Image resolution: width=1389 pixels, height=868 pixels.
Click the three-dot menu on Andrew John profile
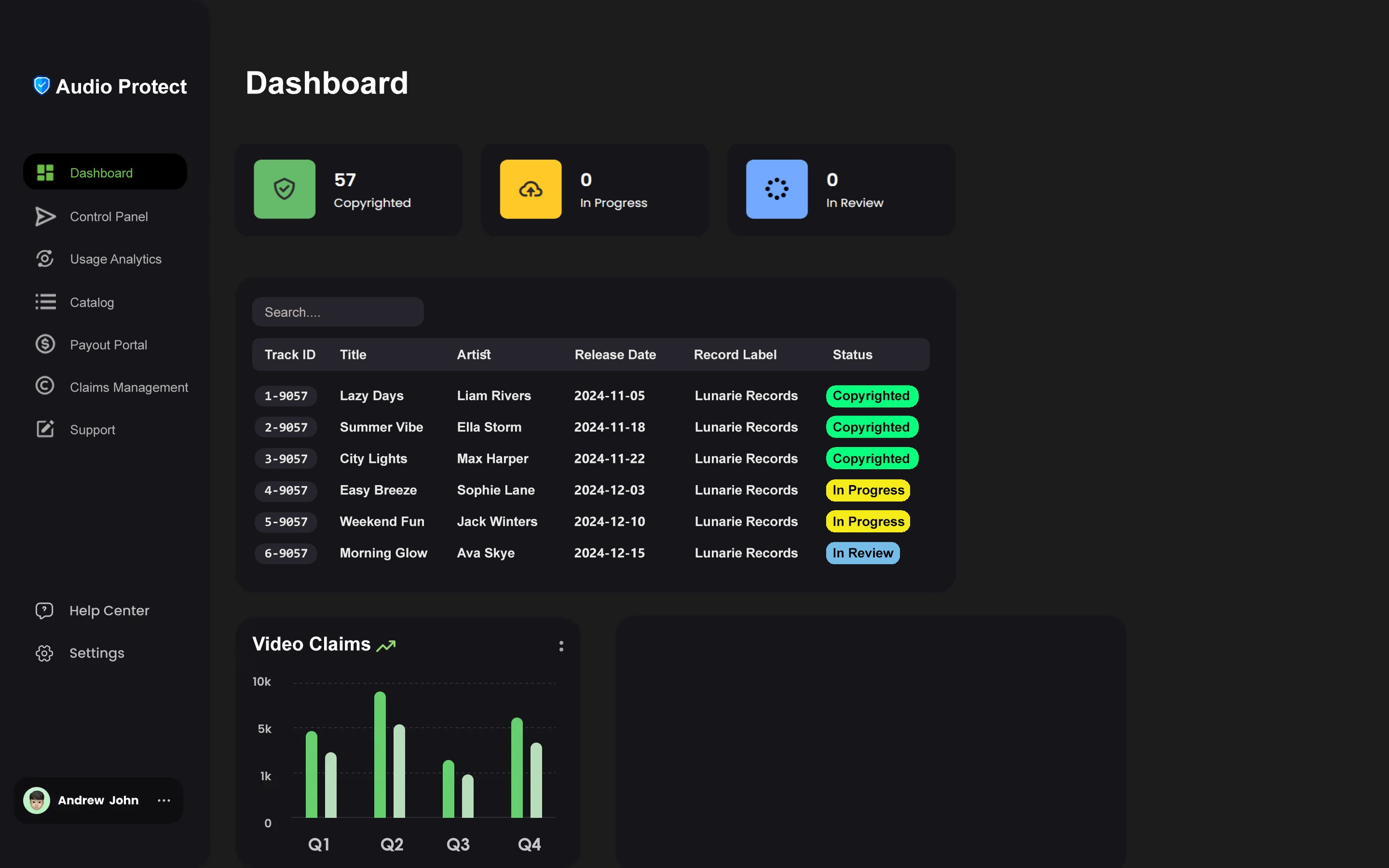click(x=167, y=800)
